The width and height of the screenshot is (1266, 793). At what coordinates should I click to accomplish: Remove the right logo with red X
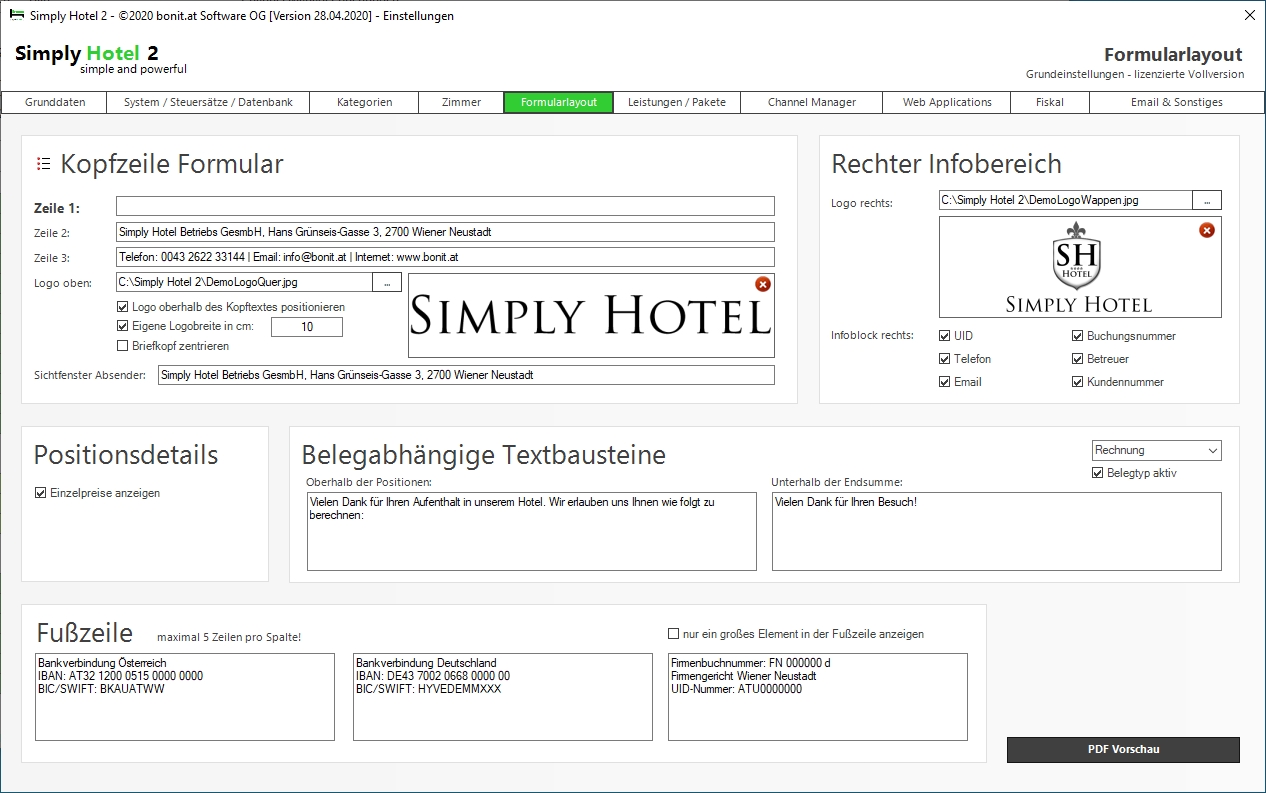click(1207, 230)
